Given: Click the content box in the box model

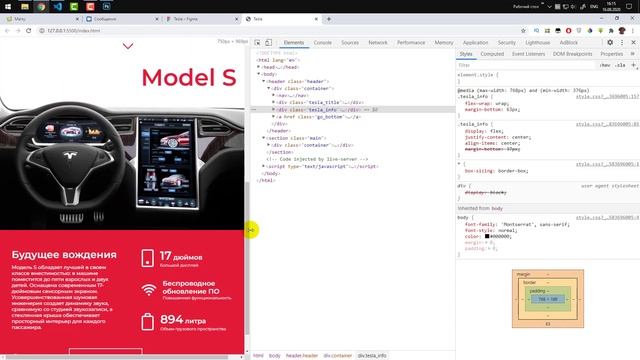Looking at the screenshot, I should pyautogui.click(x=548, y=299).
